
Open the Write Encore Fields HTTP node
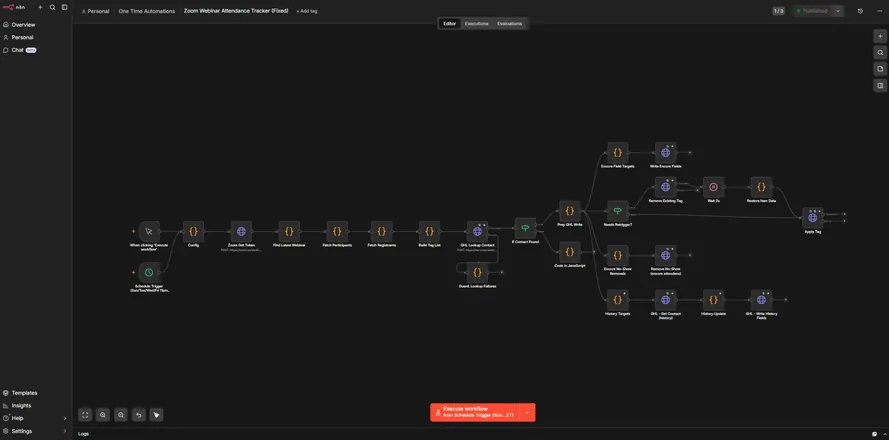[x=666, y=153]
